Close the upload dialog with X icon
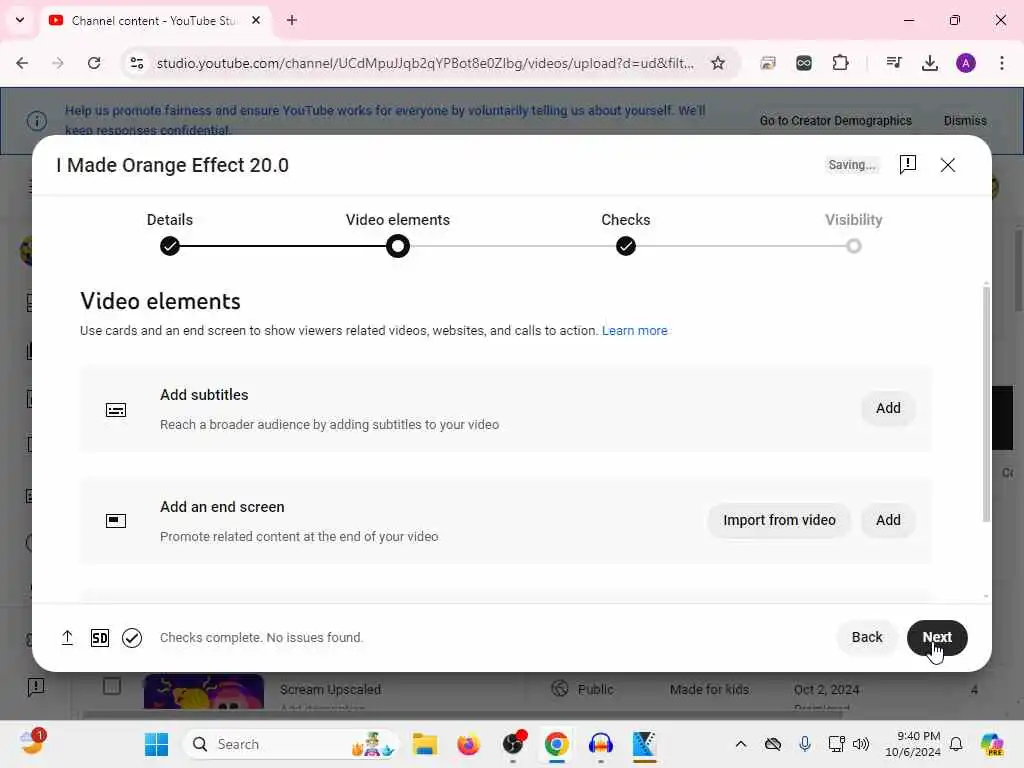Image resolution: width=1024 pixels, height=768 pixels. coord(948,165)
